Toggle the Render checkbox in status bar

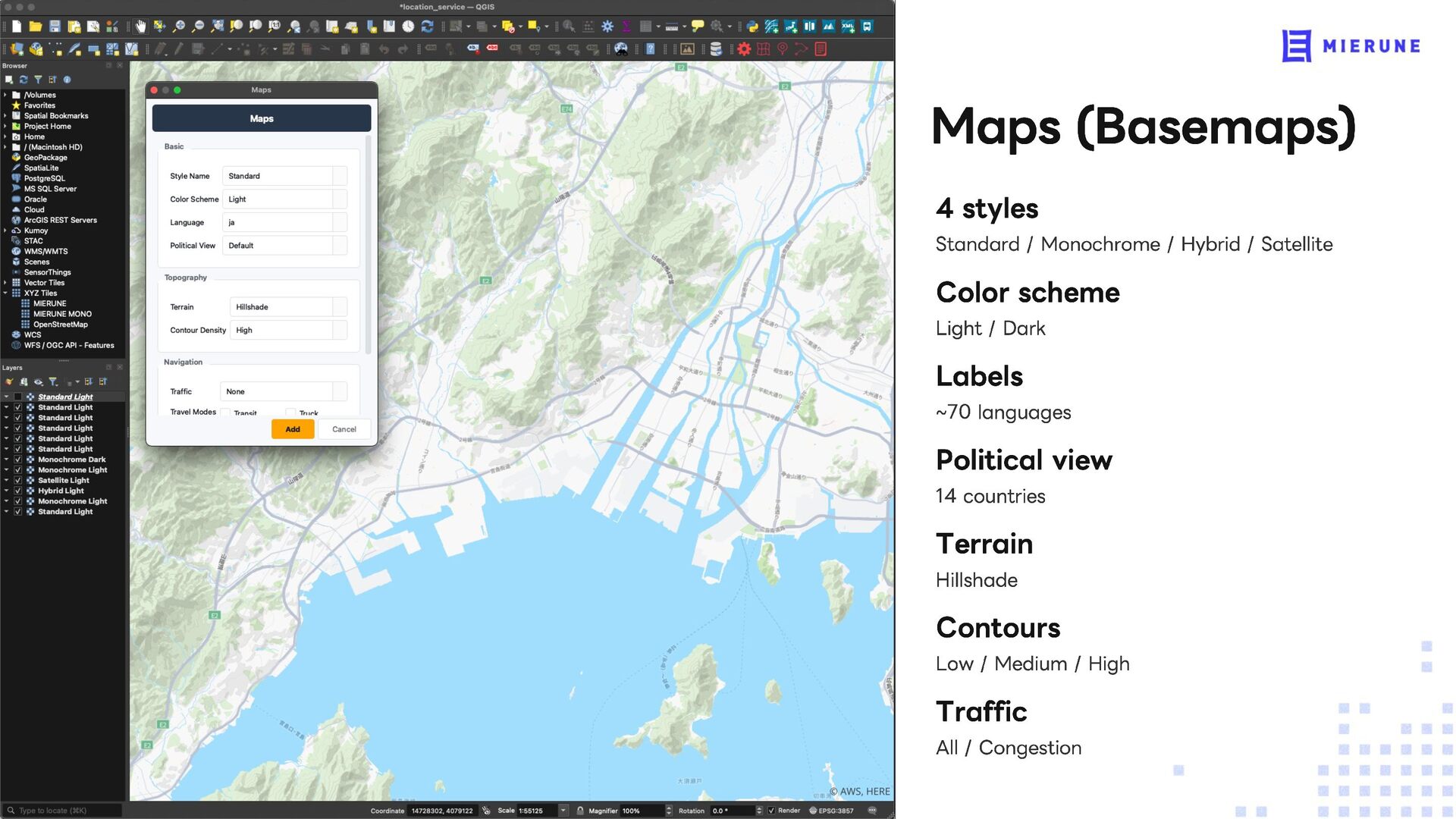(771, 811)
